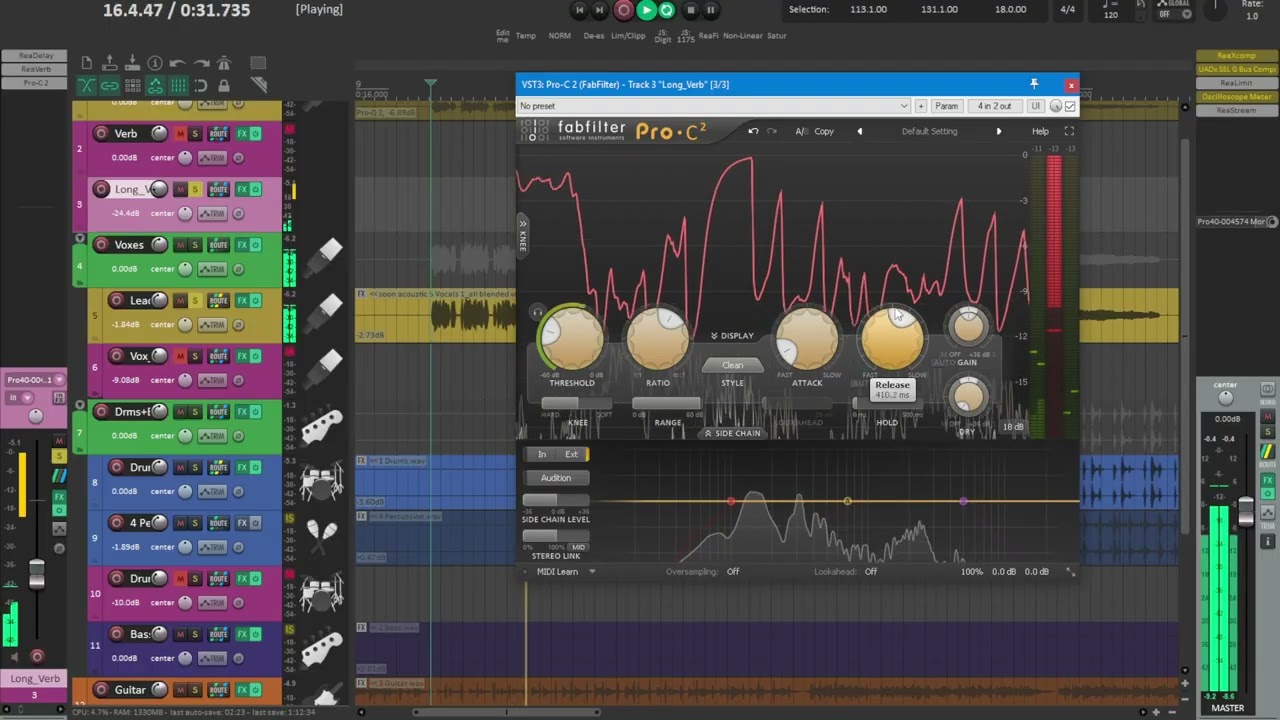Screen dimensions: 1280x720
Task: Click the Open Project upload-arrow icon
Action: pyautogui.click(x=110, y=63)
